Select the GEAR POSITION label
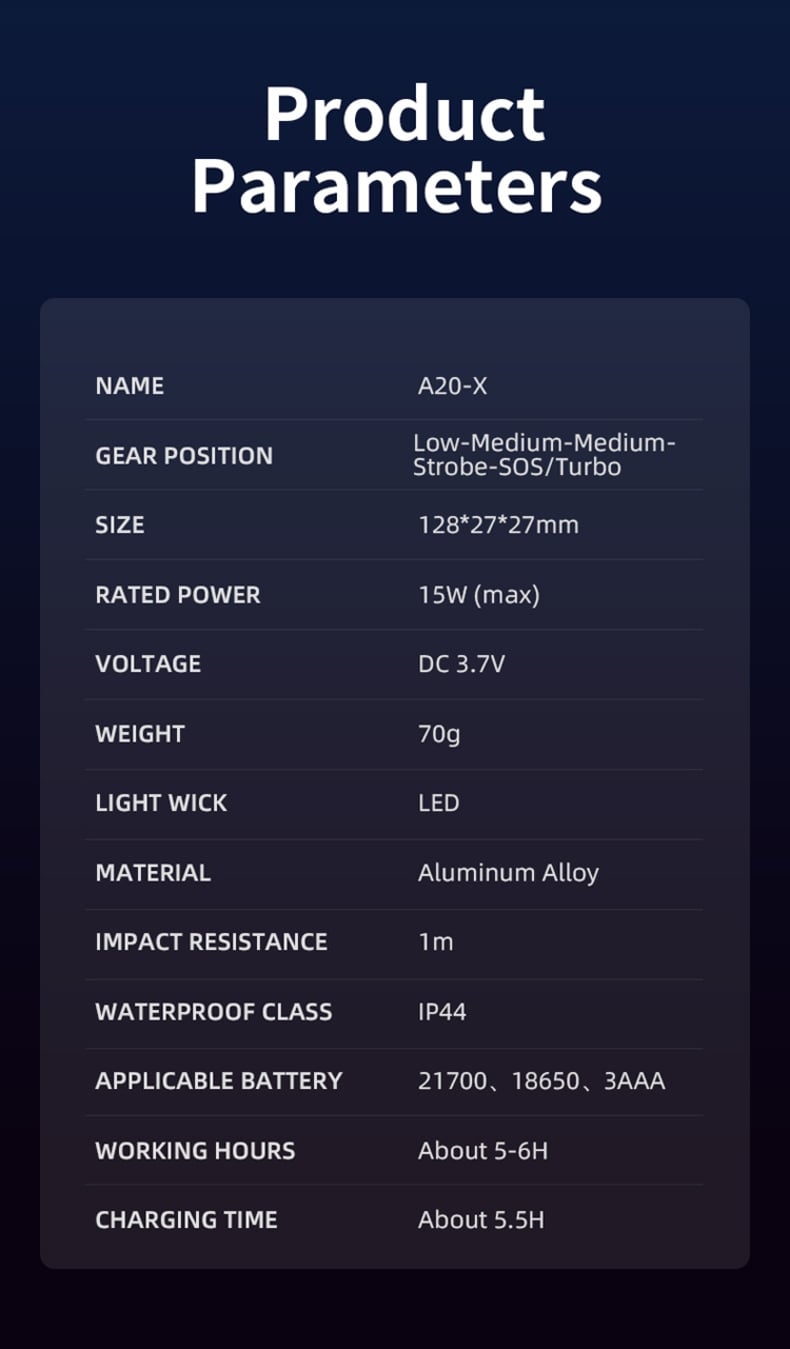 point(183,456)
